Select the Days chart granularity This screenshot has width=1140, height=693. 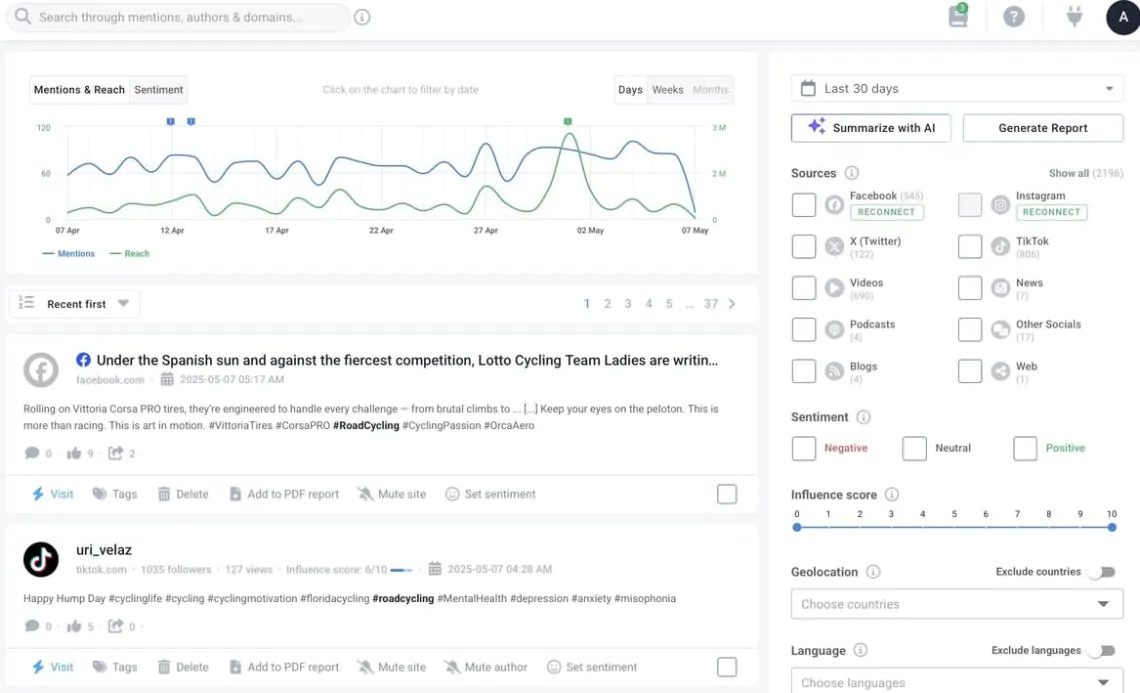pyautogui.click(x=630, y=89)
